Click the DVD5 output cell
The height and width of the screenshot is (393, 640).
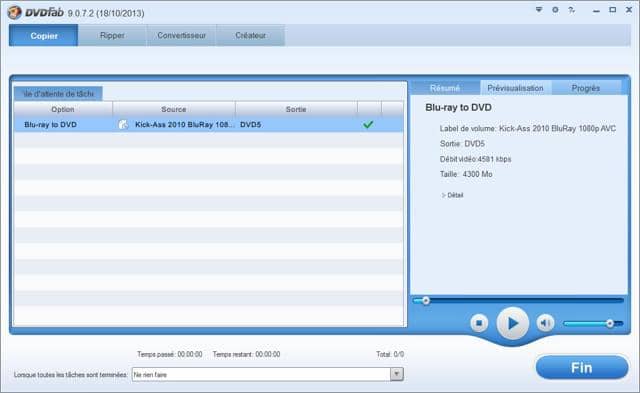tap(251, 124)
